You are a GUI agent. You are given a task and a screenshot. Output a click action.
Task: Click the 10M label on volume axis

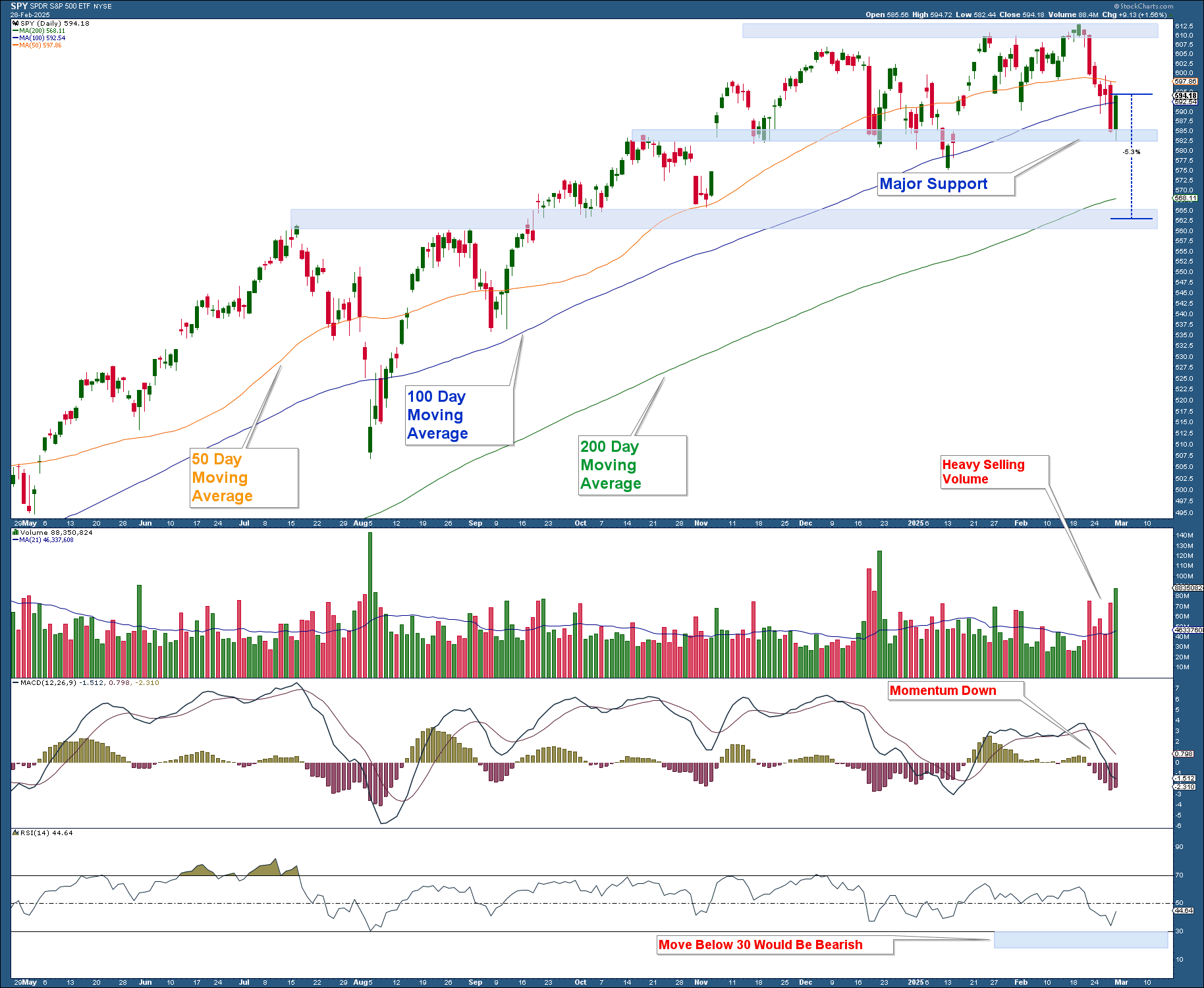tap(1182, 667)
